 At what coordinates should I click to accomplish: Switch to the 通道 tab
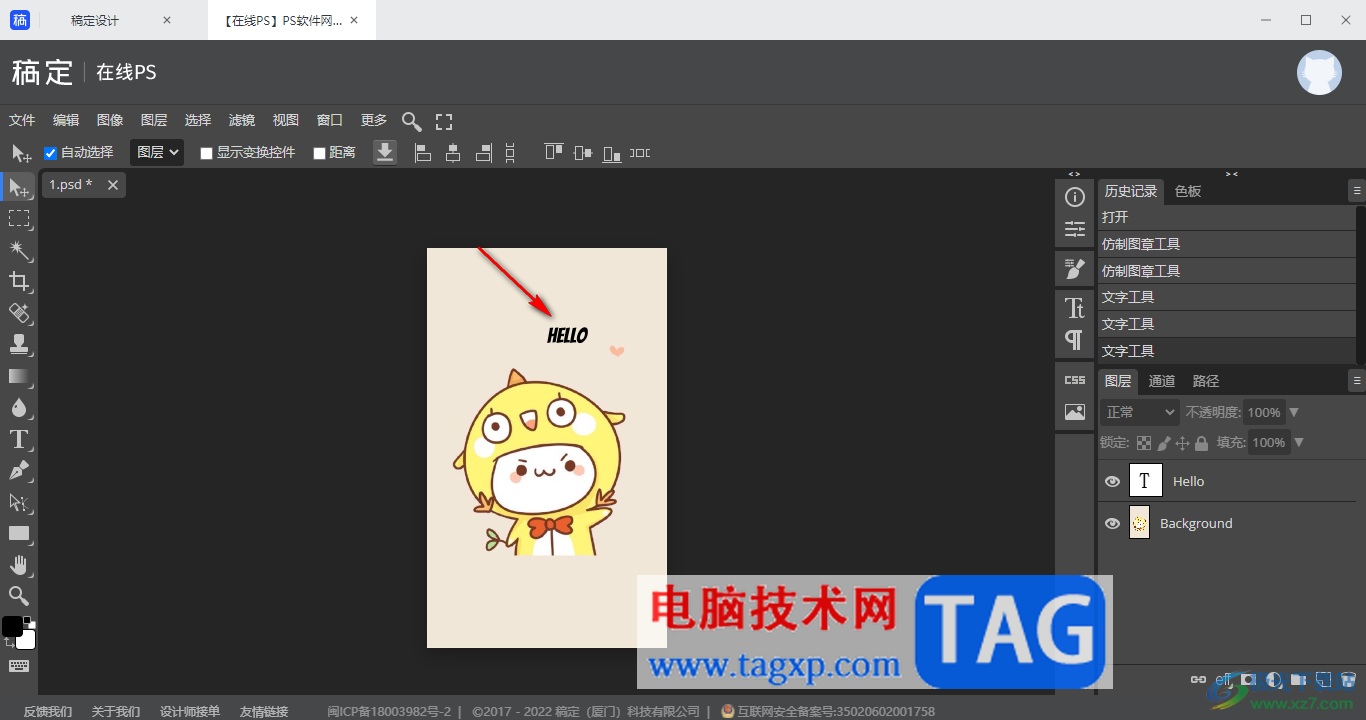tap(1162, 381)
